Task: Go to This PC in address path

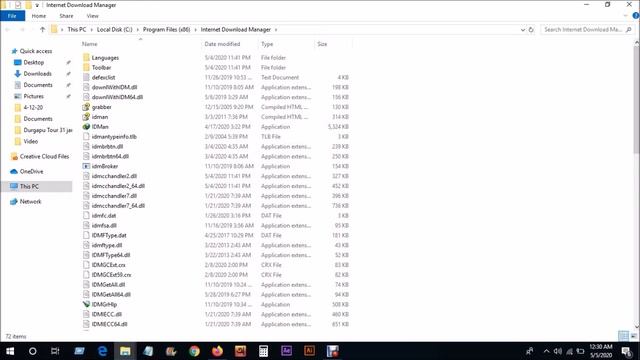Action: point(77,29)
